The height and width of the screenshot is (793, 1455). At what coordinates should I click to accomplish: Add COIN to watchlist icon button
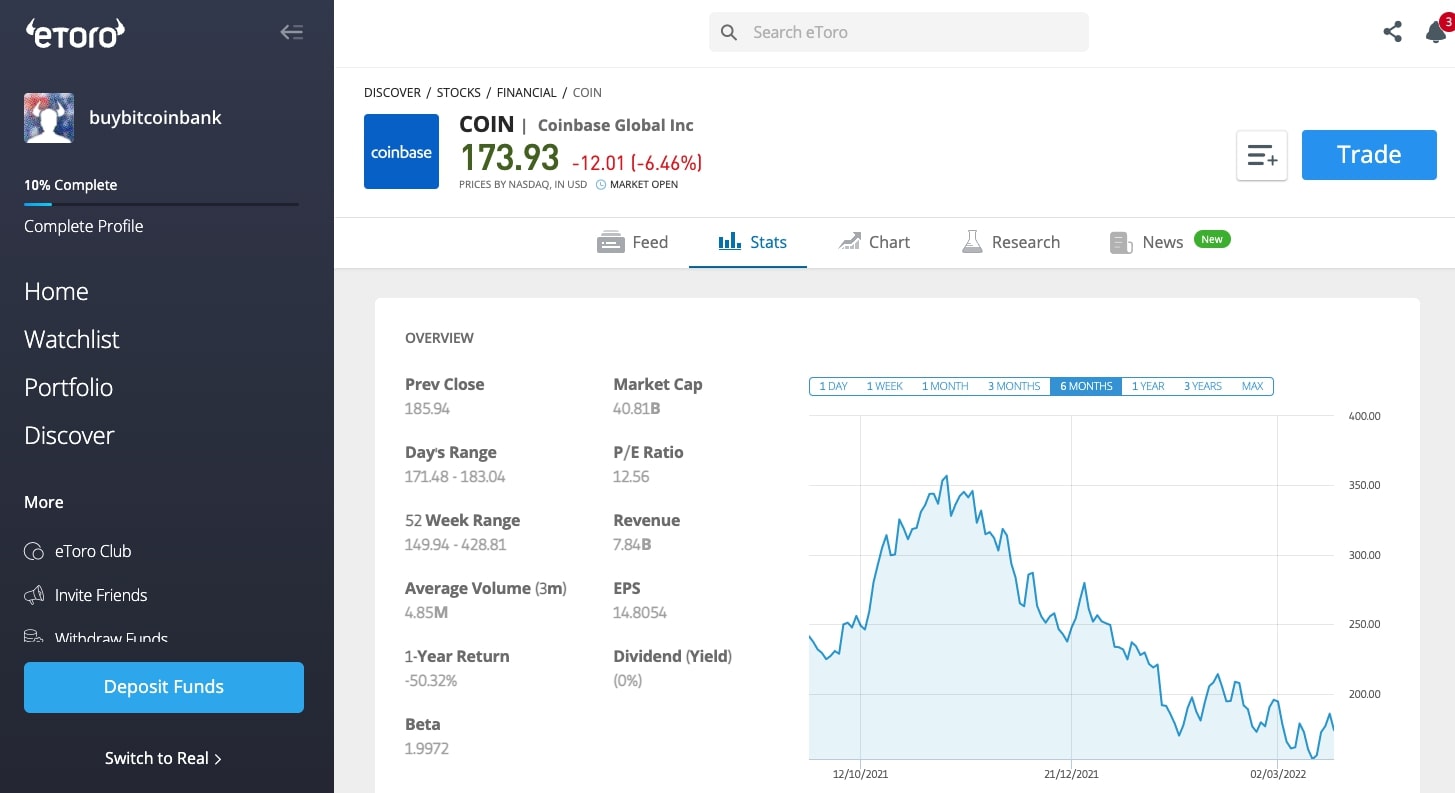[x=1262, y=155]
